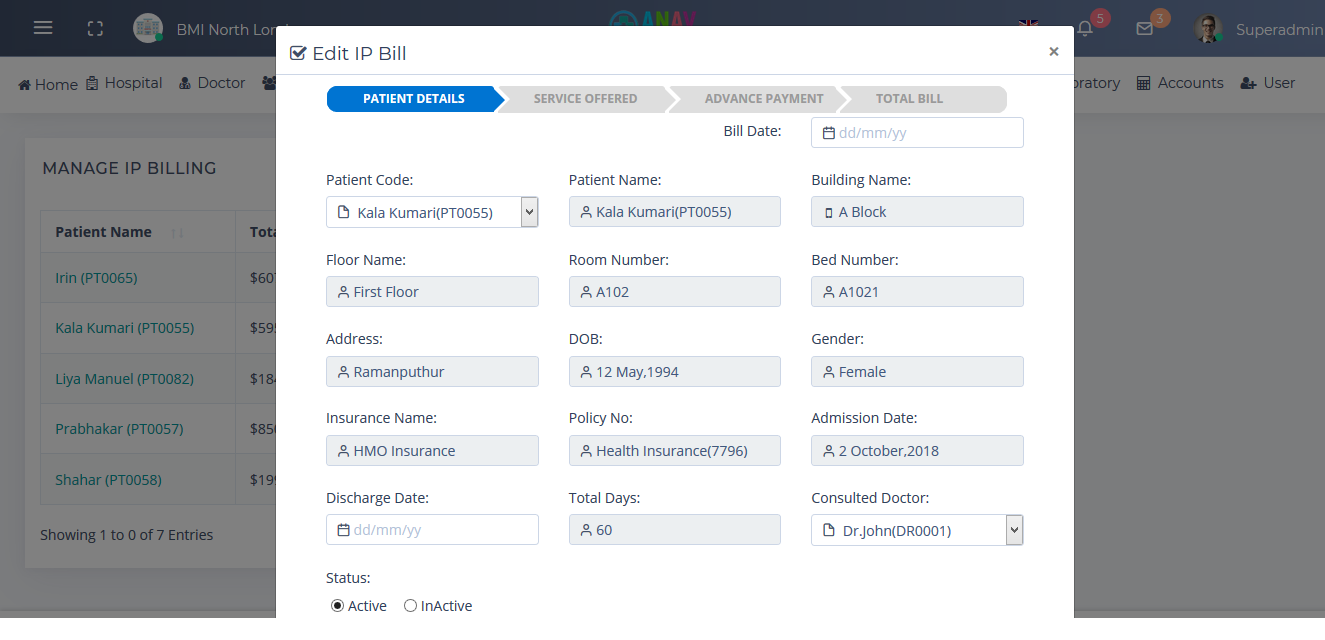The image size is (1325, 640).
Task: Click the hospital logo avatar
Action: point(148,28)
